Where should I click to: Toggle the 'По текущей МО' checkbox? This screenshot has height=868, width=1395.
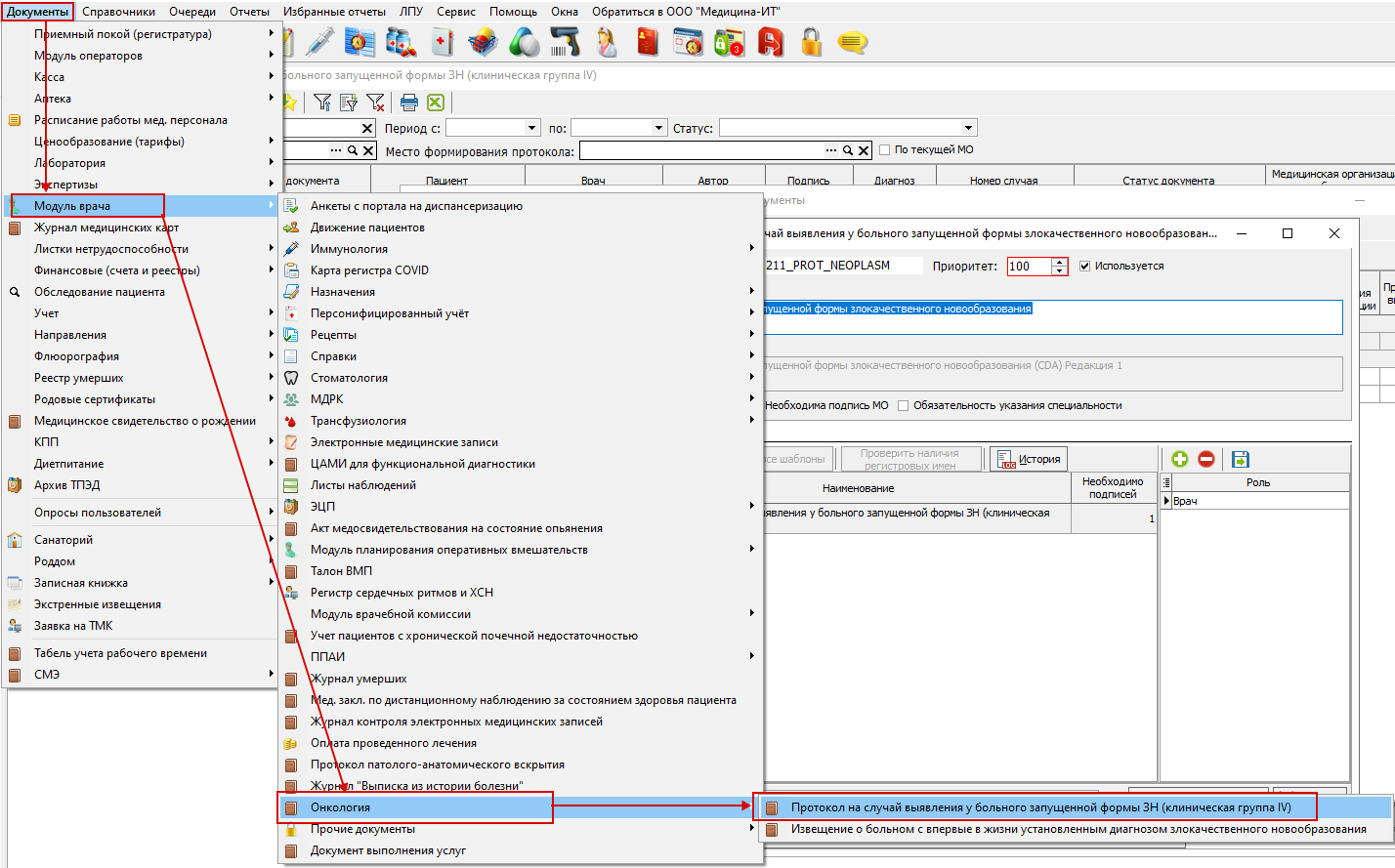pos(884,149)
